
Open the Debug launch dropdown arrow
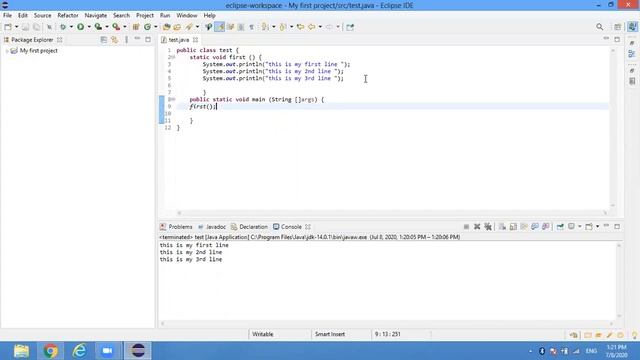point(71,27)
